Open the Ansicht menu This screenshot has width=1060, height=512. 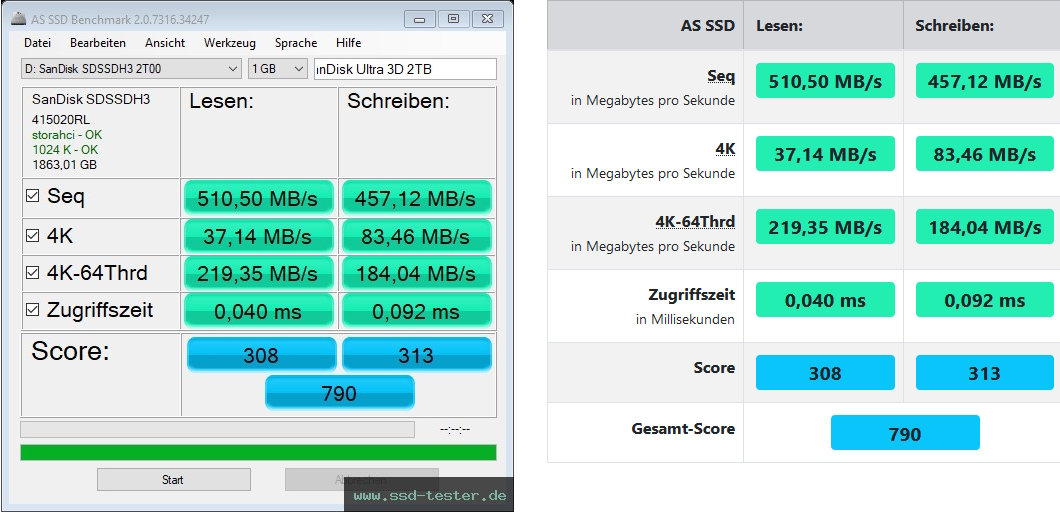point(165,43)
